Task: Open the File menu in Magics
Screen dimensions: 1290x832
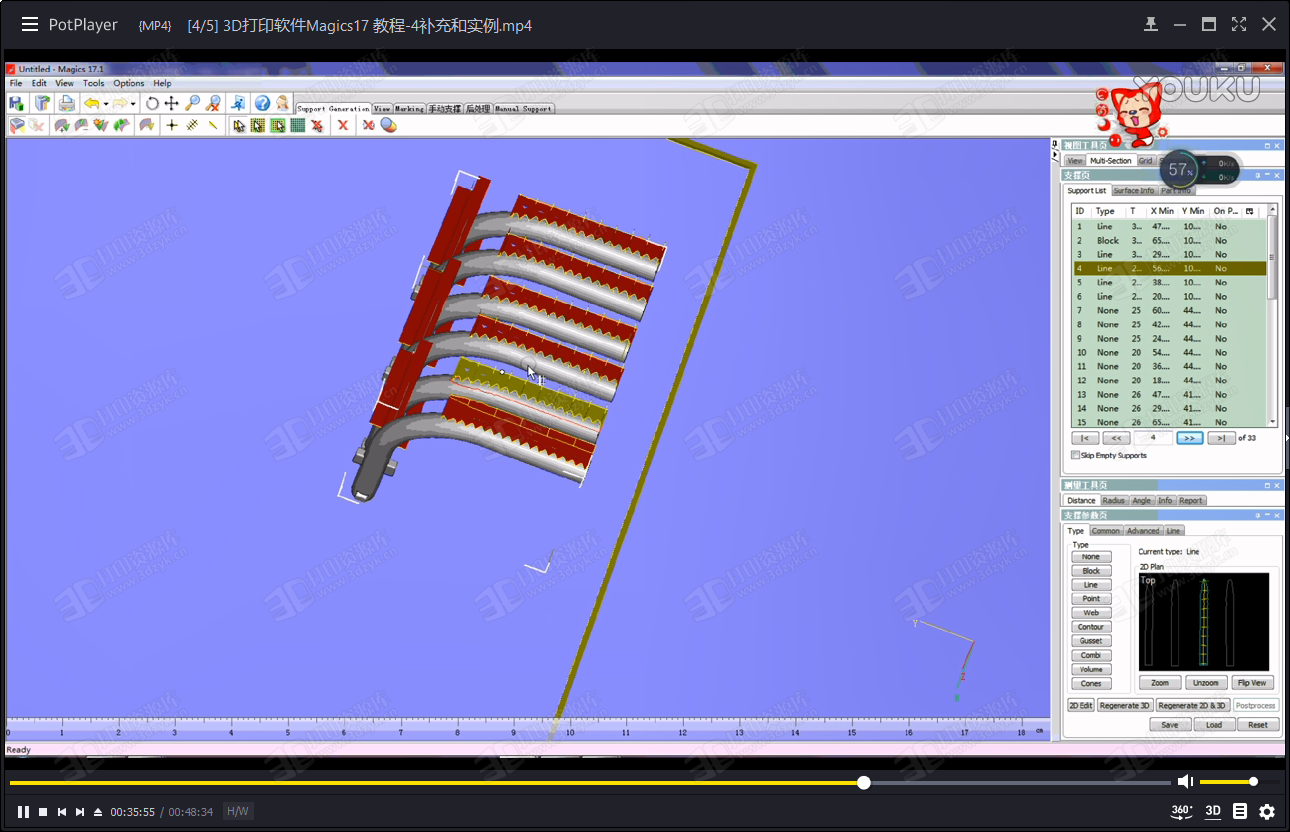Action: [16, 83]
